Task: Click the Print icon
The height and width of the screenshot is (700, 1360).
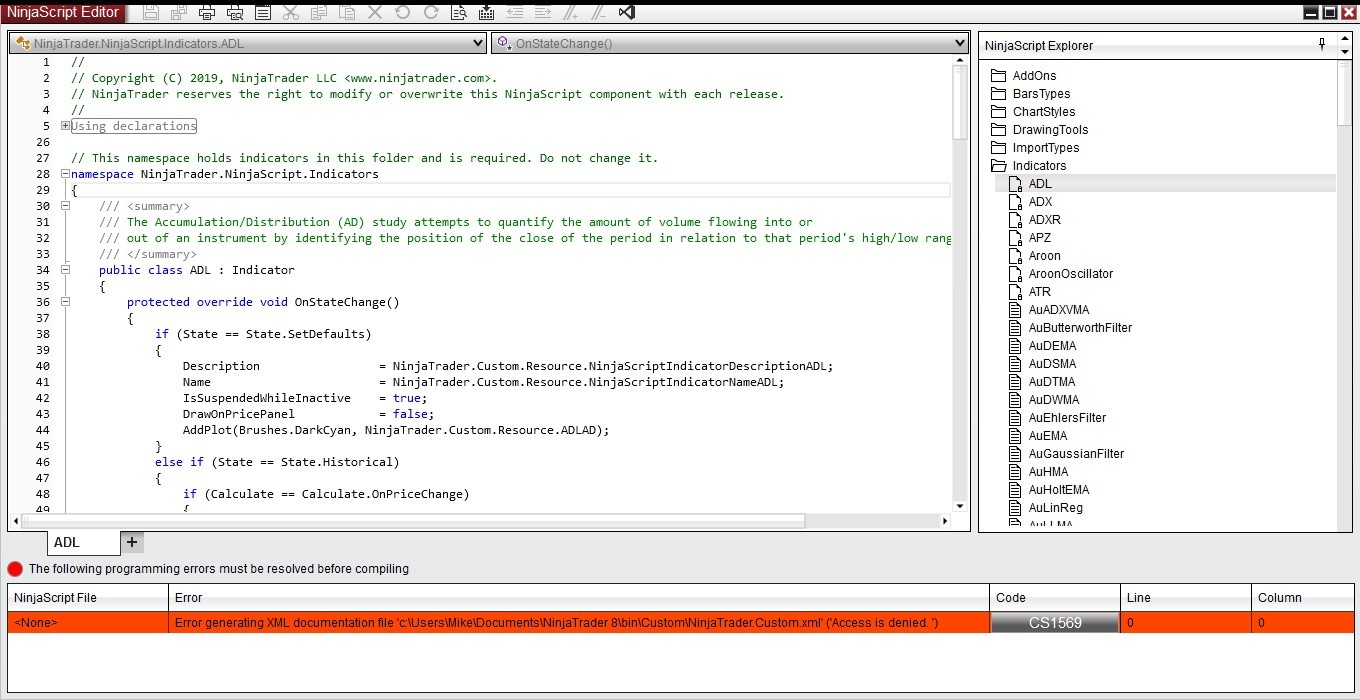Action: point(207,12)
